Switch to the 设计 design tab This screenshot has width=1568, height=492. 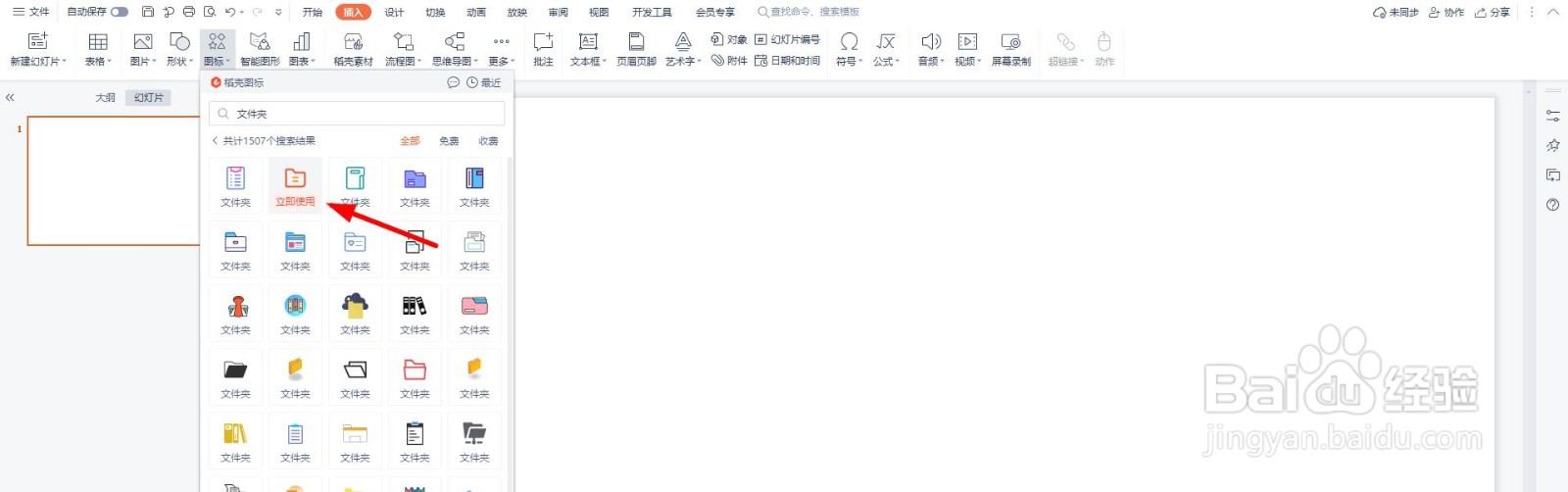tap(394, 12)
